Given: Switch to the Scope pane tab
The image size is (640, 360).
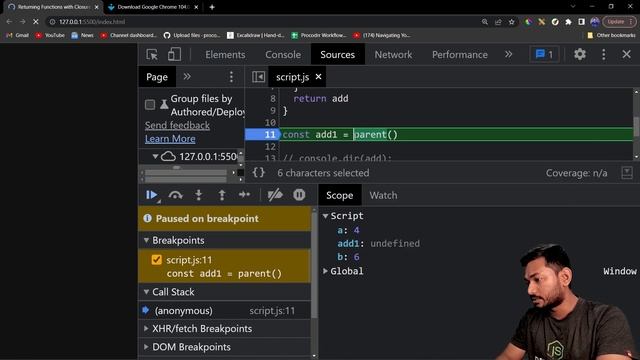Looking at the screenshot, I should click(340, 195).
